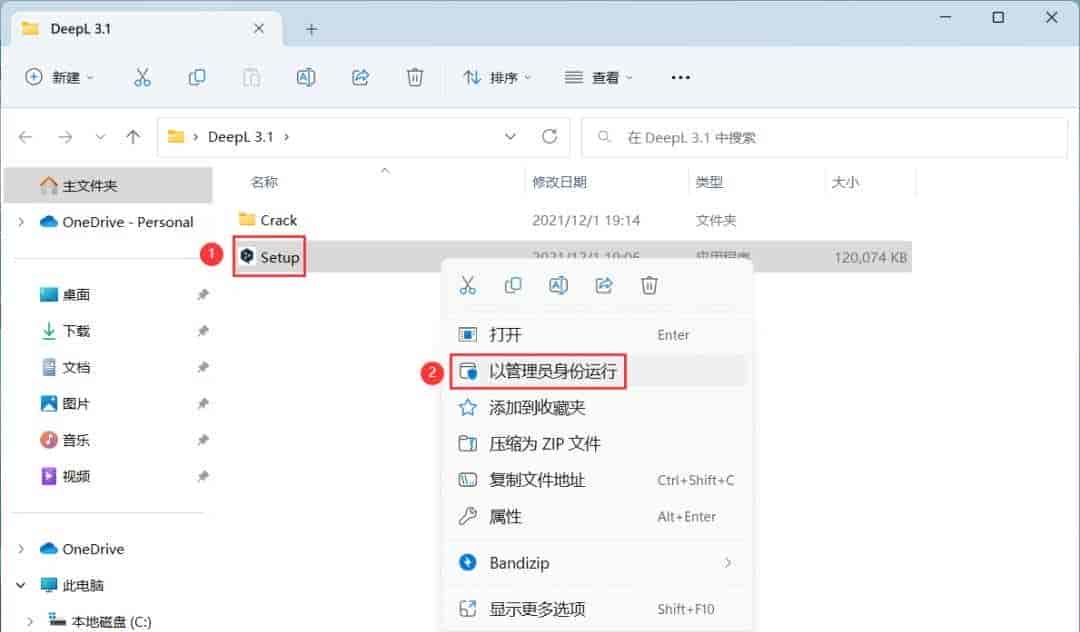The width and height of the screenshot is (1080, 632).
Task: Sort by the 修改日期 column header
Action: (x=559, y=182)
